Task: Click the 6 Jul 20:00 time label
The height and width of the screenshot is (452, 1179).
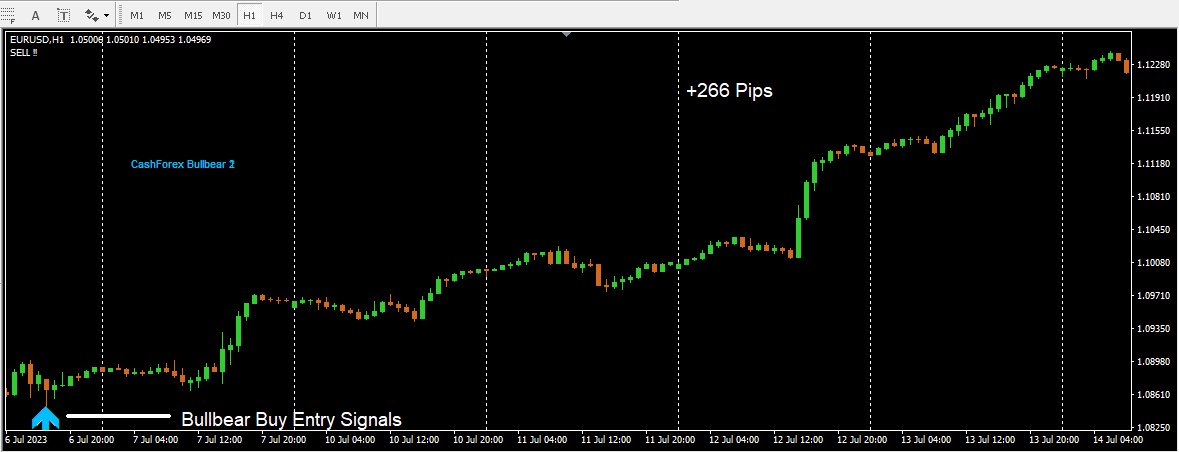Action: (92, 440)
